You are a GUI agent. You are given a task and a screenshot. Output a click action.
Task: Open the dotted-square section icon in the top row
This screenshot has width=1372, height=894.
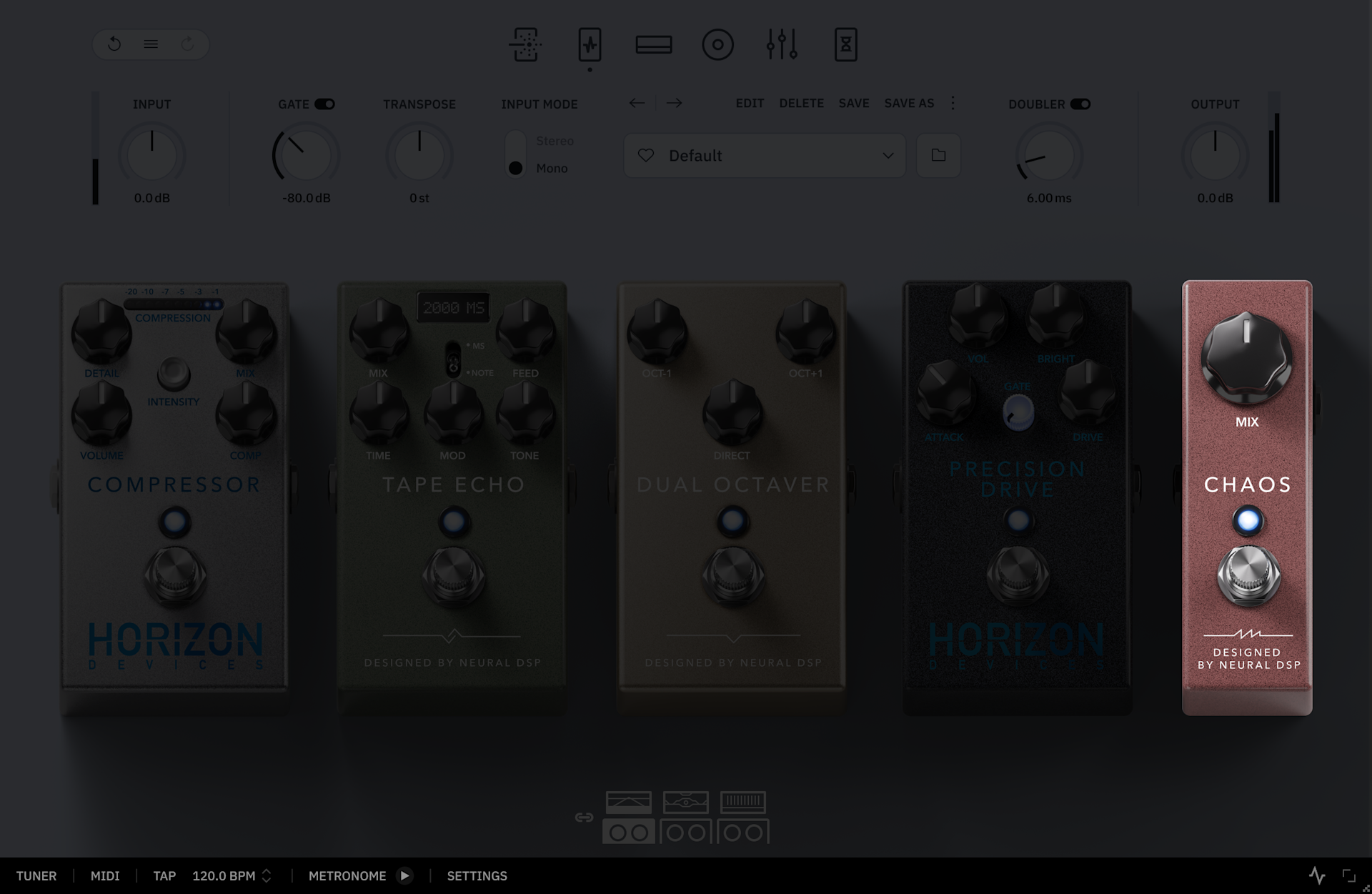coord(525,44)
